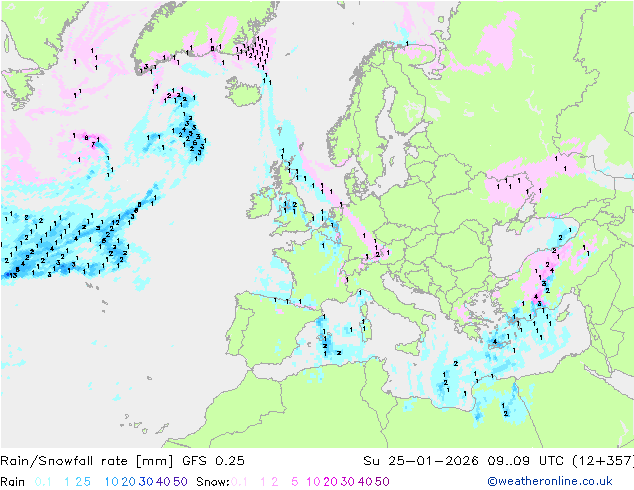Pick the Snow 10 legend color value

tap(313, 482)
